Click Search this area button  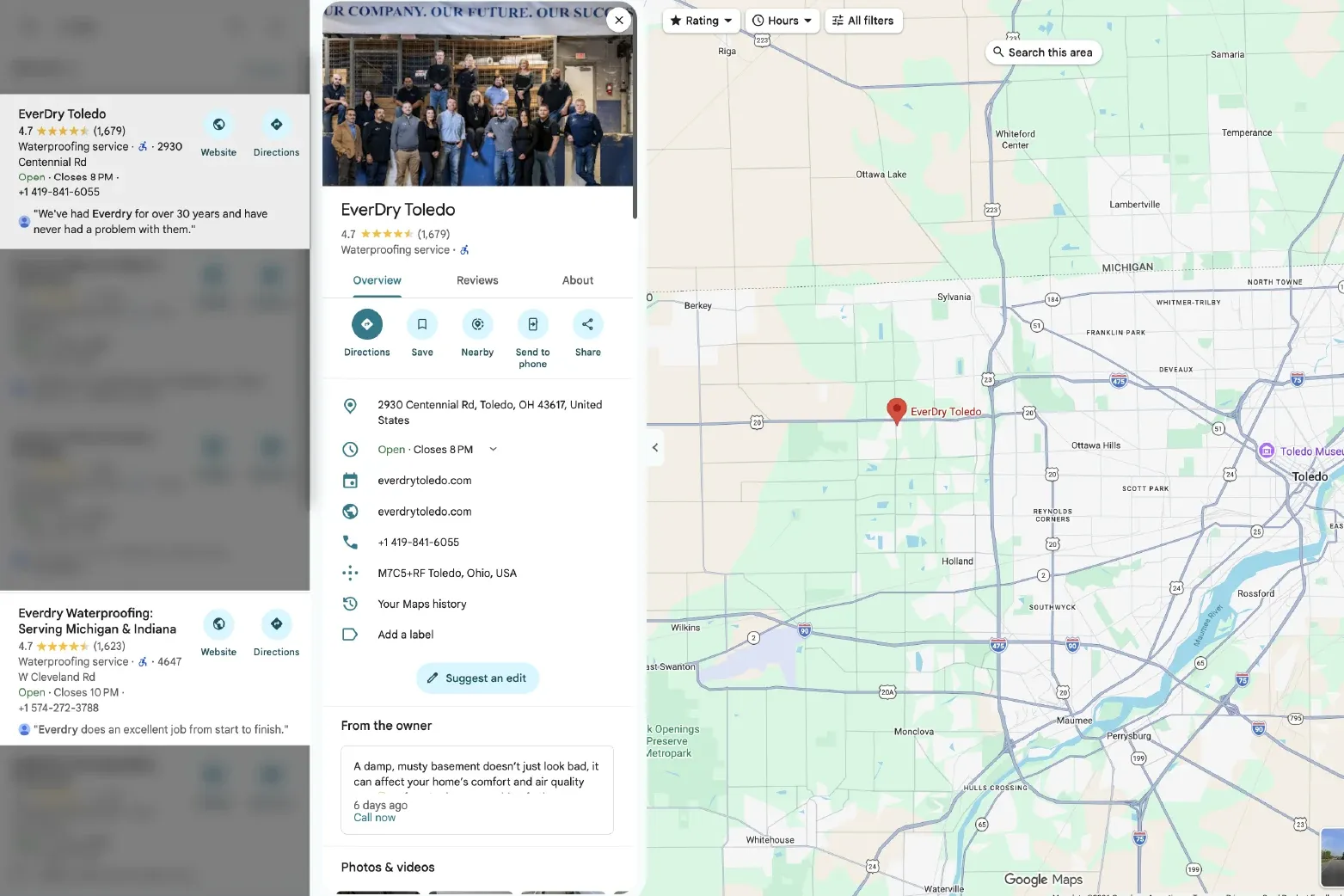[1043, 52]
